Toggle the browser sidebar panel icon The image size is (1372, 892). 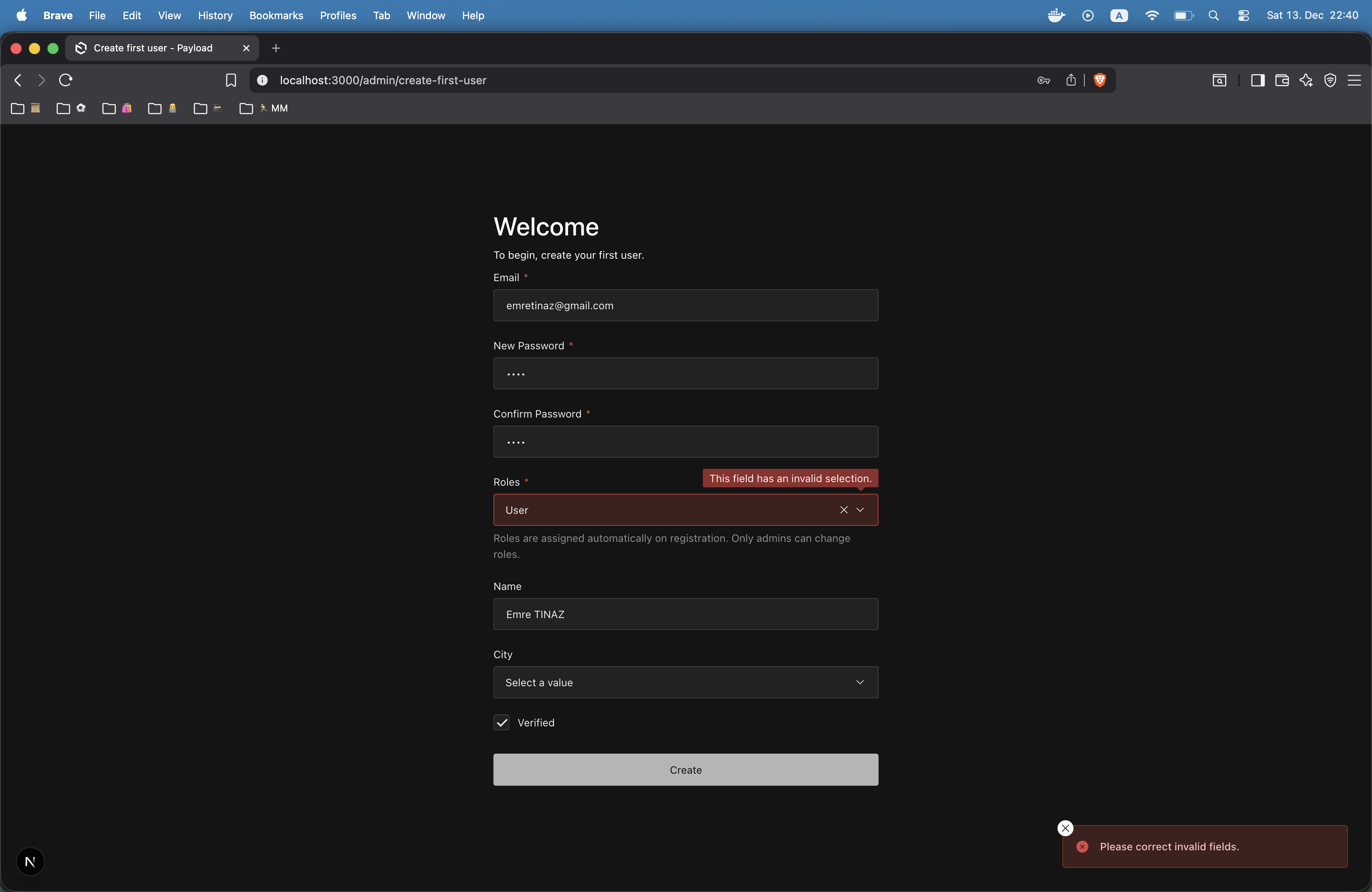click(1257, 80)
